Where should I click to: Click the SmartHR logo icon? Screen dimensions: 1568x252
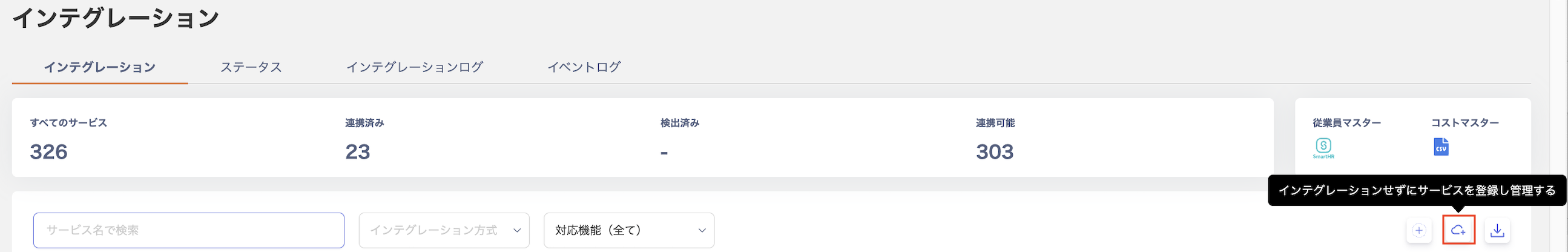click(1323, 147)
